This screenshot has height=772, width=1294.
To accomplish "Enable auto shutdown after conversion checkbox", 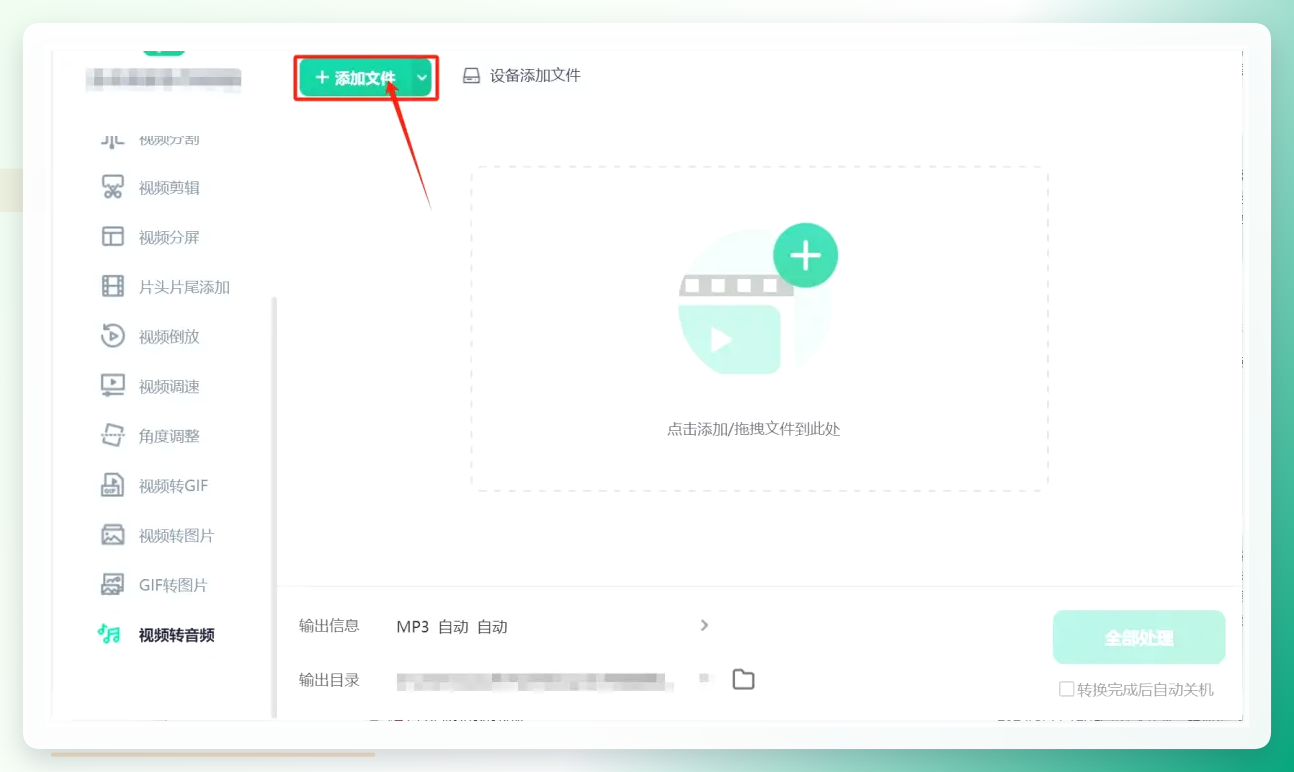I will (1066, 689).
